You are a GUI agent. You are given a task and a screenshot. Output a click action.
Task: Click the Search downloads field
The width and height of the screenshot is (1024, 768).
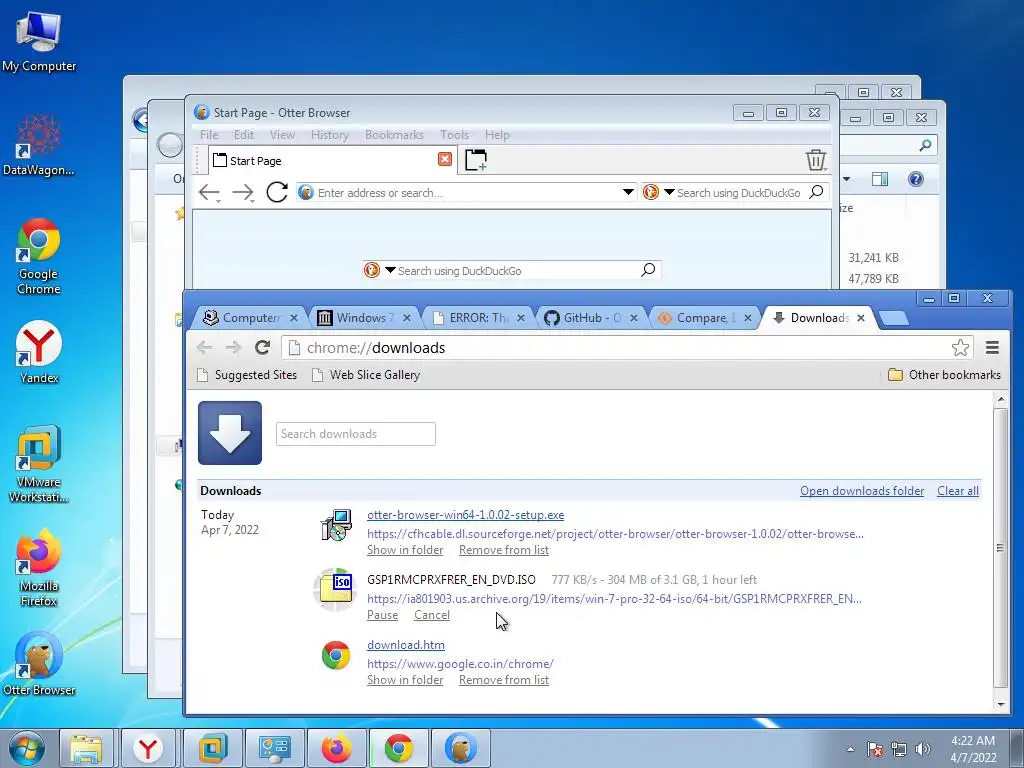click(x=355, y=434)
